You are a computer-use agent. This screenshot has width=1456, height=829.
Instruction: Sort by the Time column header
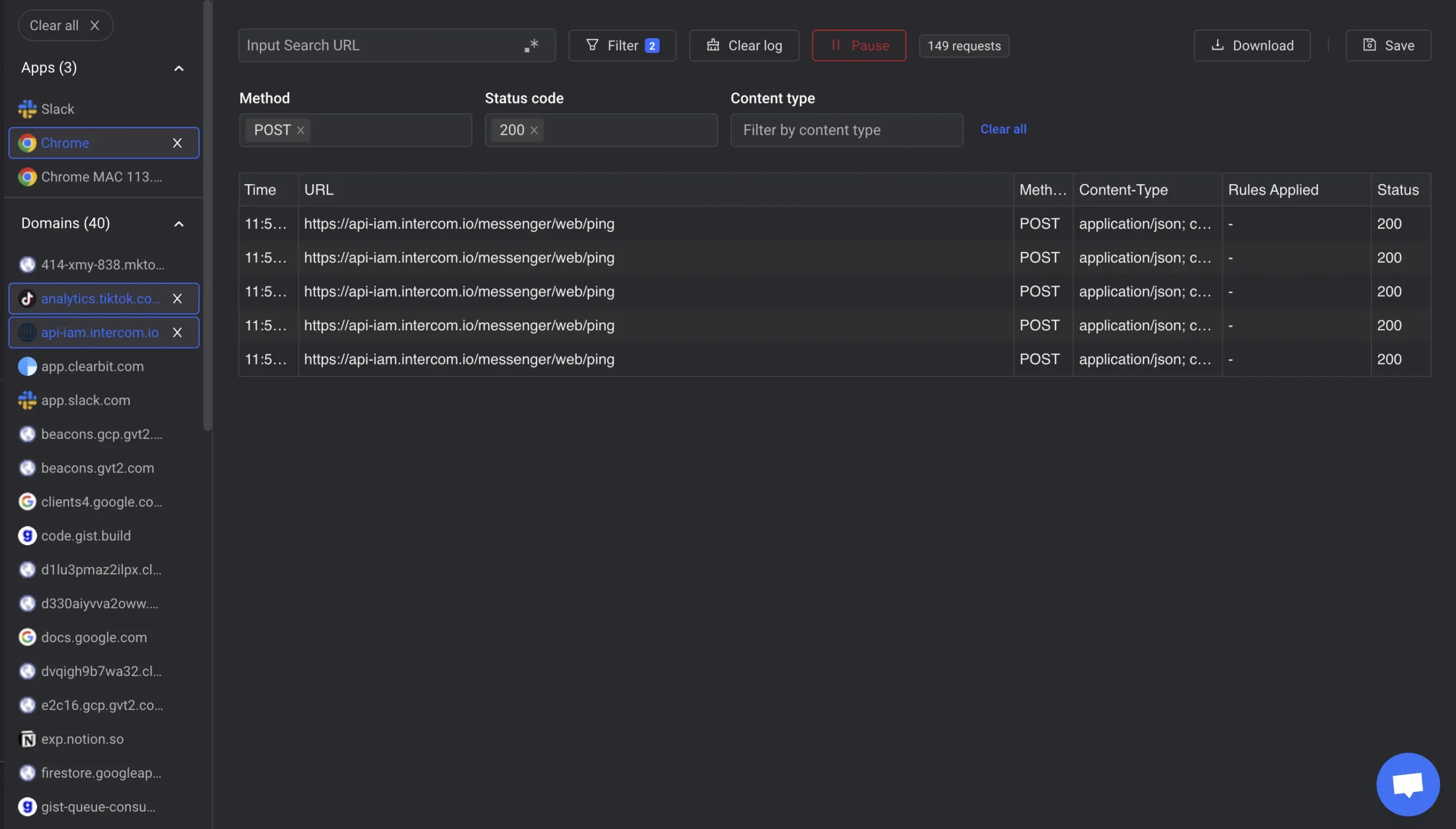coord(268,189)
